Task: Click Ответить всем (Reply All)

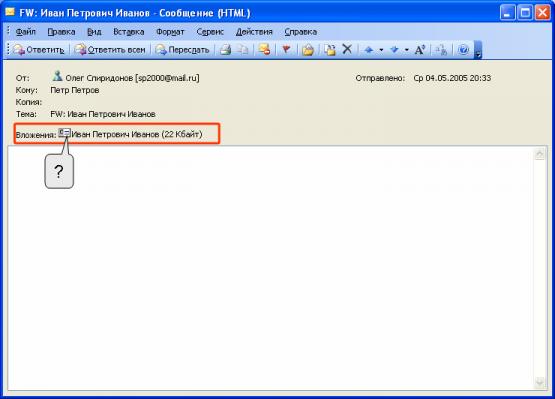Action: point(110,50)
